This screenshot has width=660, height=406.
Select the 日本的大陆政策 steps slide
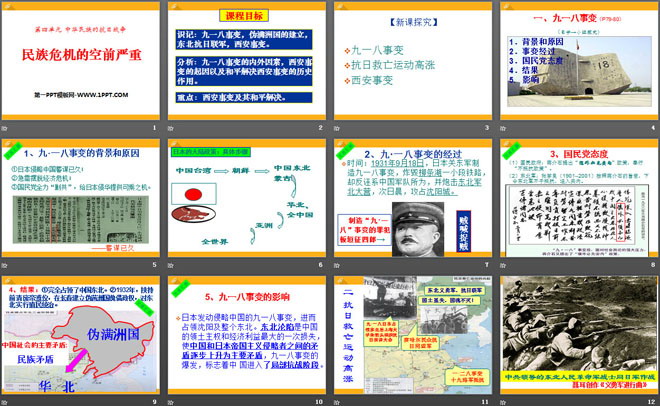tap(247, 198)
